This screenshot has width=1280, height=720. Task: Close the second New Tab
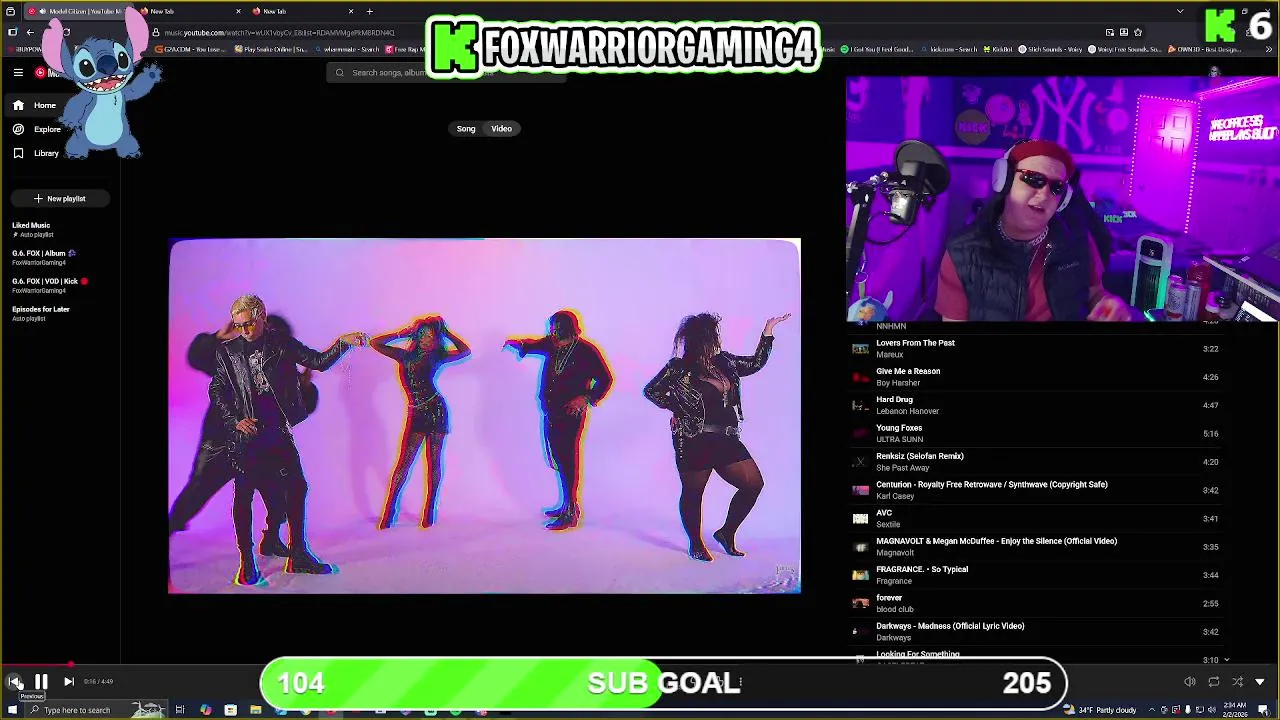[x=238, y=11]
